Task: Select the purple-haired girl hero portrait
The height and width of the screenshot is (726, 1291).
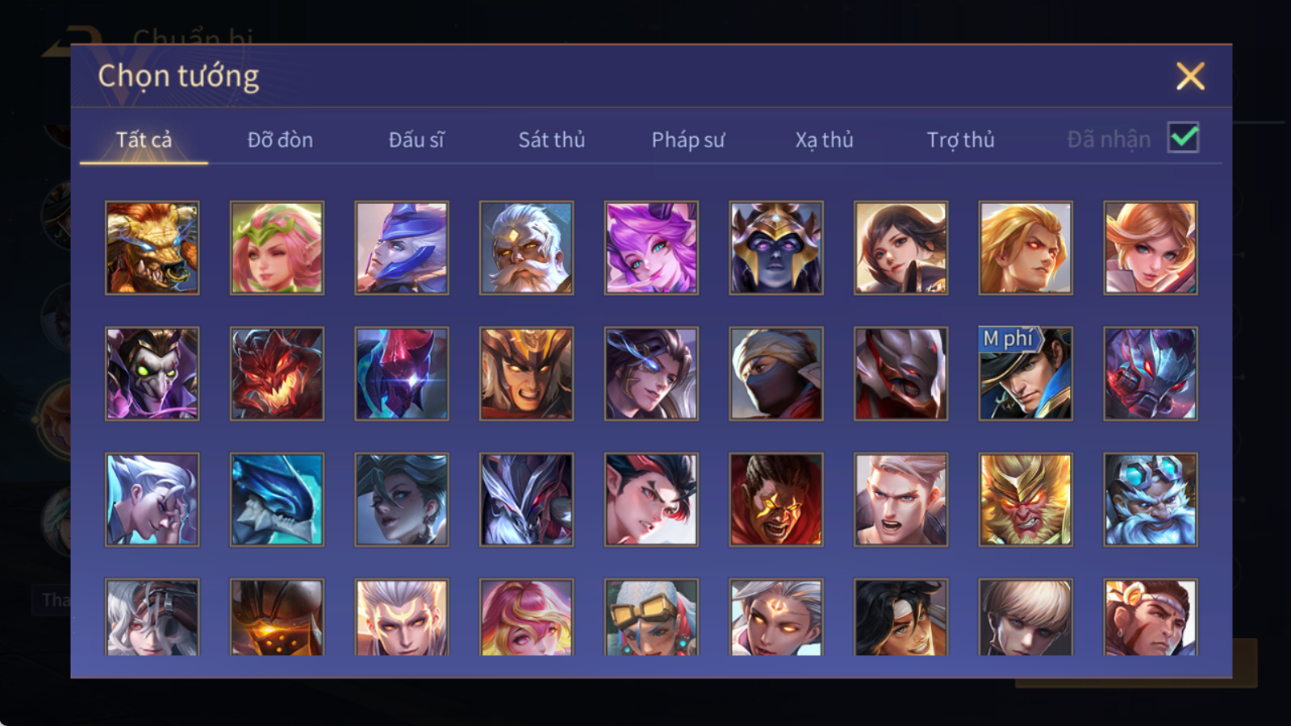Action: [651, 248]
